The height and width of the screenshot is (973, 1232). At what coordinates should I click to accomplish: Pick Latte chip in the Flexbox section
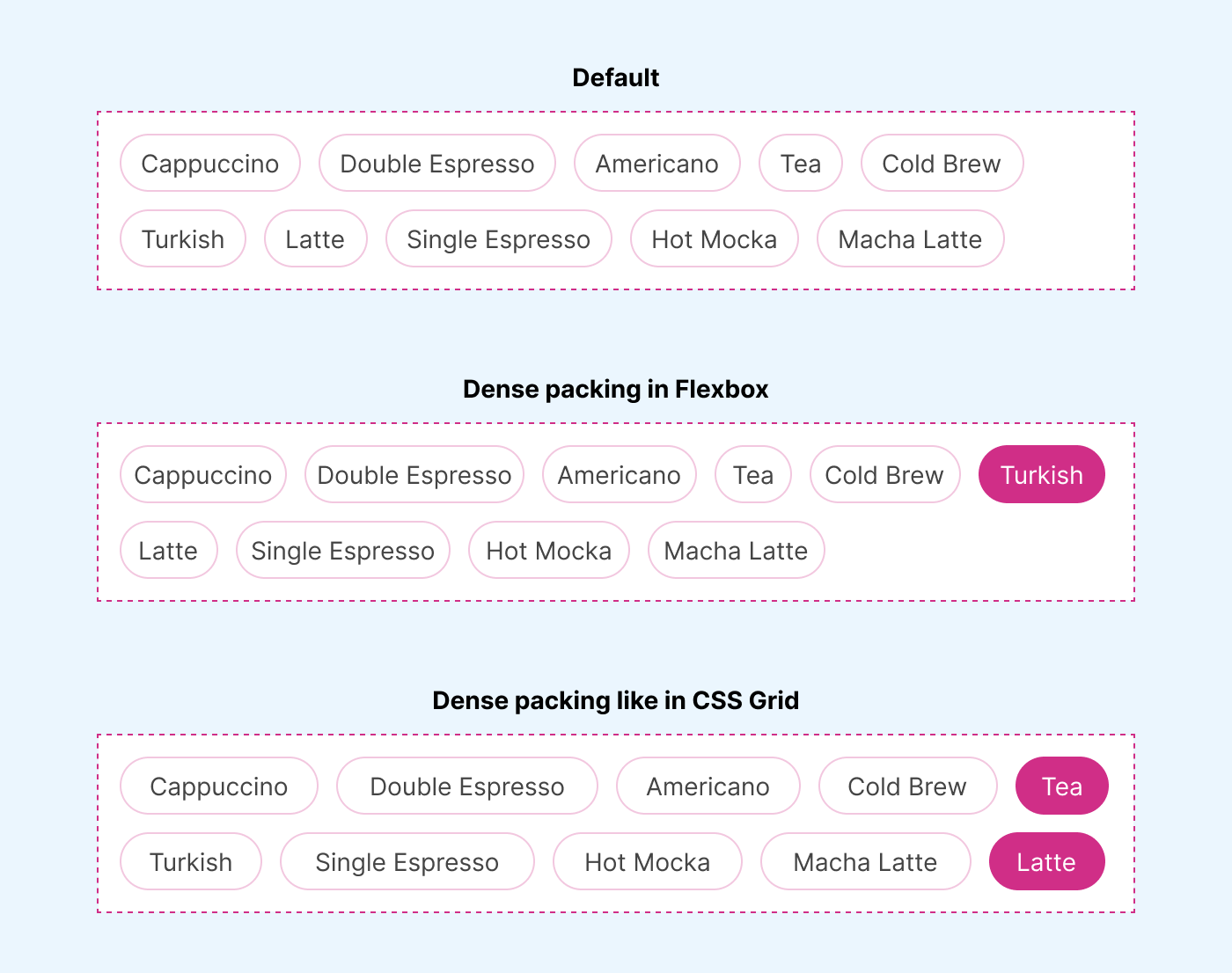[168, 551]
